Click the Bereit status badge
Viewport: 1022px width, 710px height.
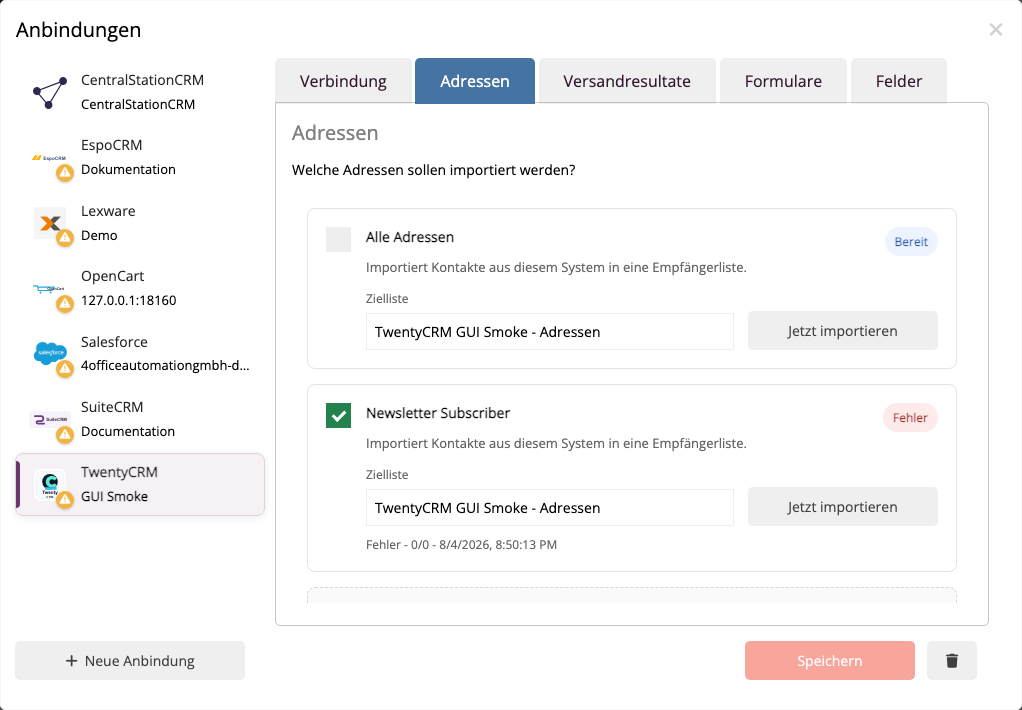pos(911,242)
